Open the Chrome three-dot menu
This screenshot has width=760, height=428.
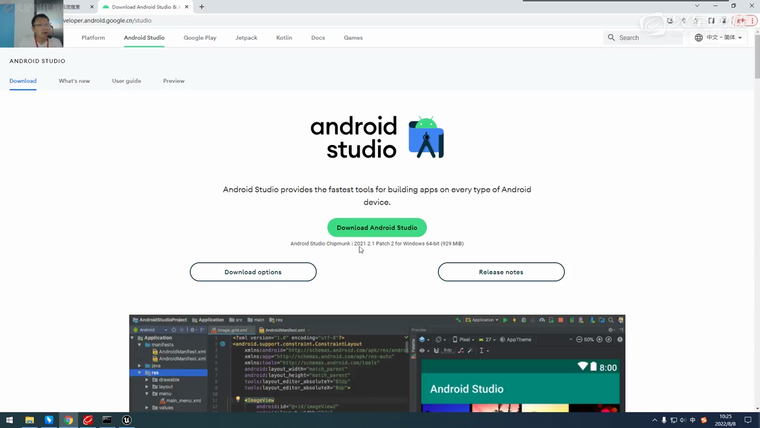(x=751, y=20)
